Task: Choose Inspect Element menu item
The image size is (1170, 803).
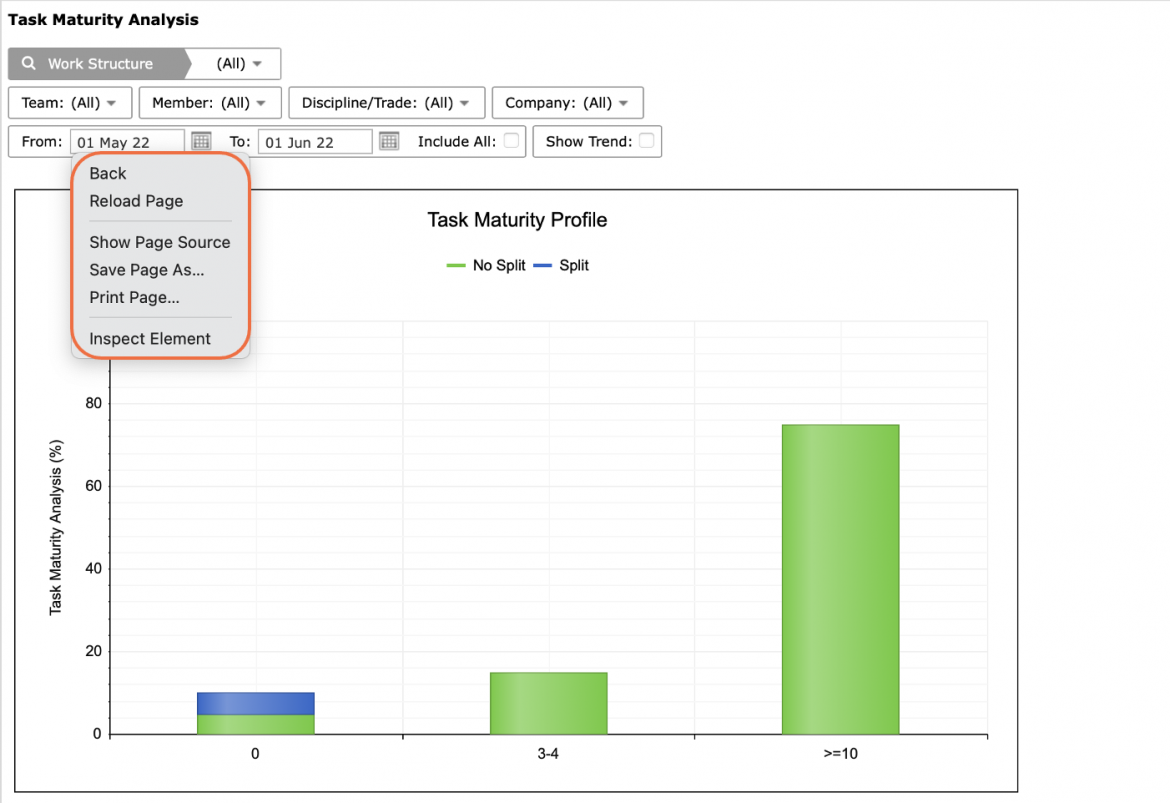Action: pyautogui.click(x=150, y=338)
